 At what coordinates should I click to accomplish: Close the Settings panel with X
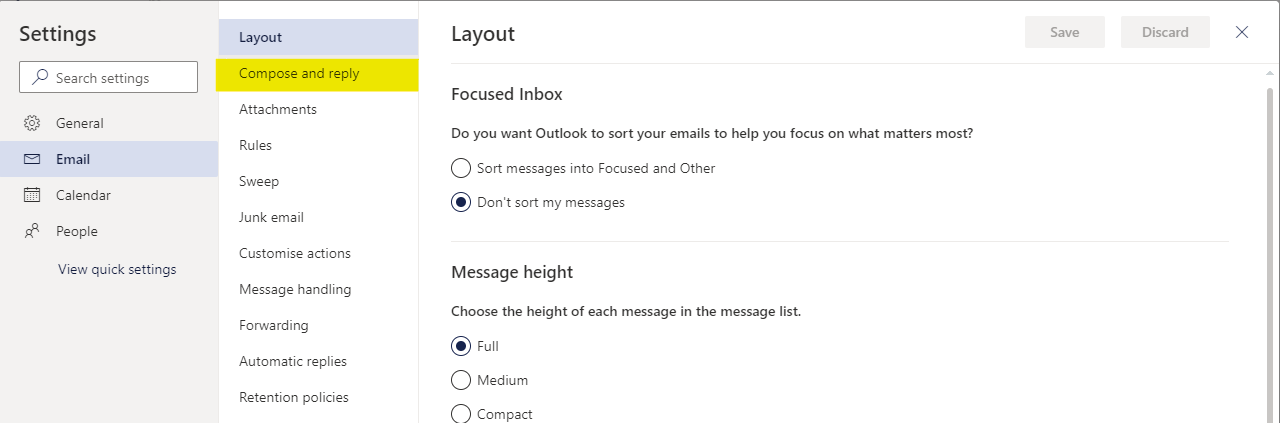pos(1242,32)
